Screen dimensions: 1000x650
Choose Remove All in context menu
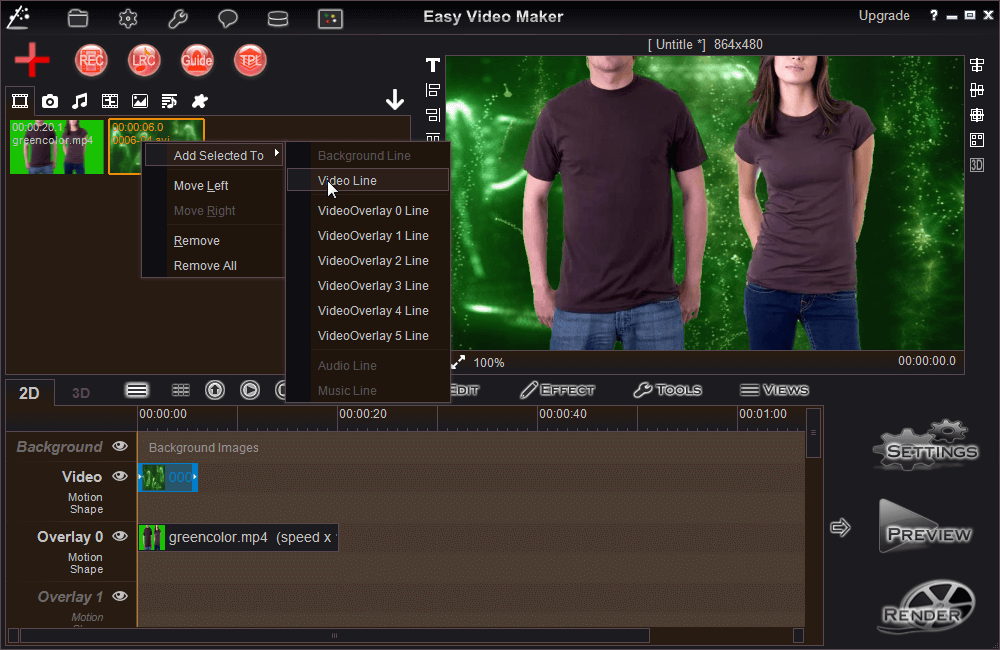tap(205, 265)
